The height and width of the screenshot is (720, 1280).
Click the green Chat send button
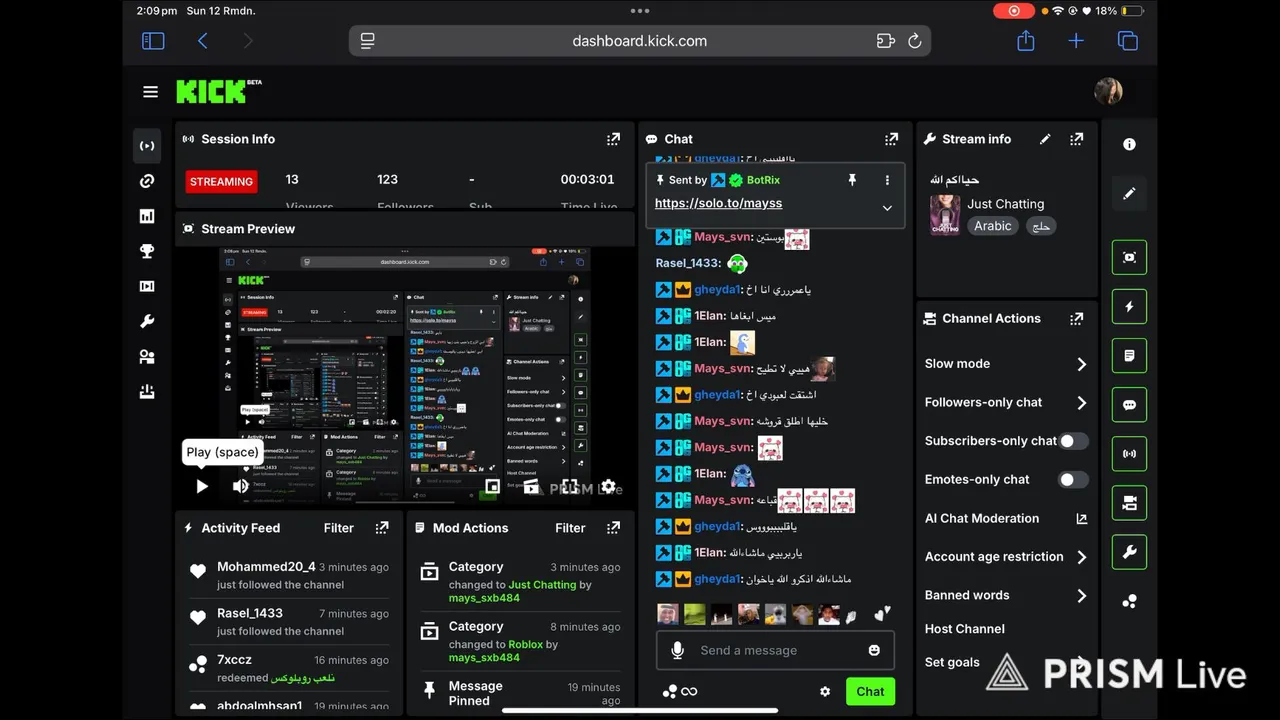point(870,691)
